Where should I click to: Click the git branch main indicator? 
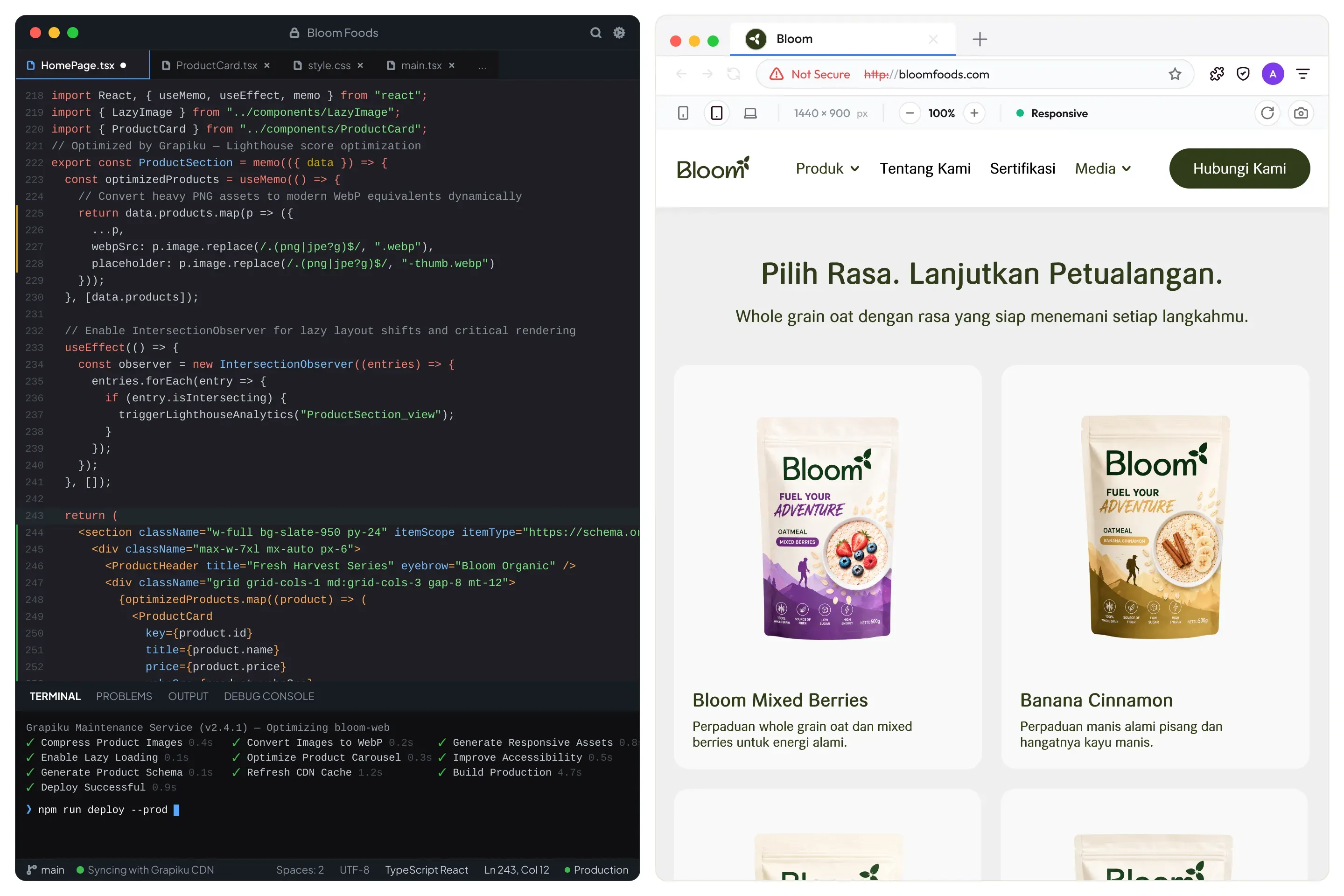(46, 870)
